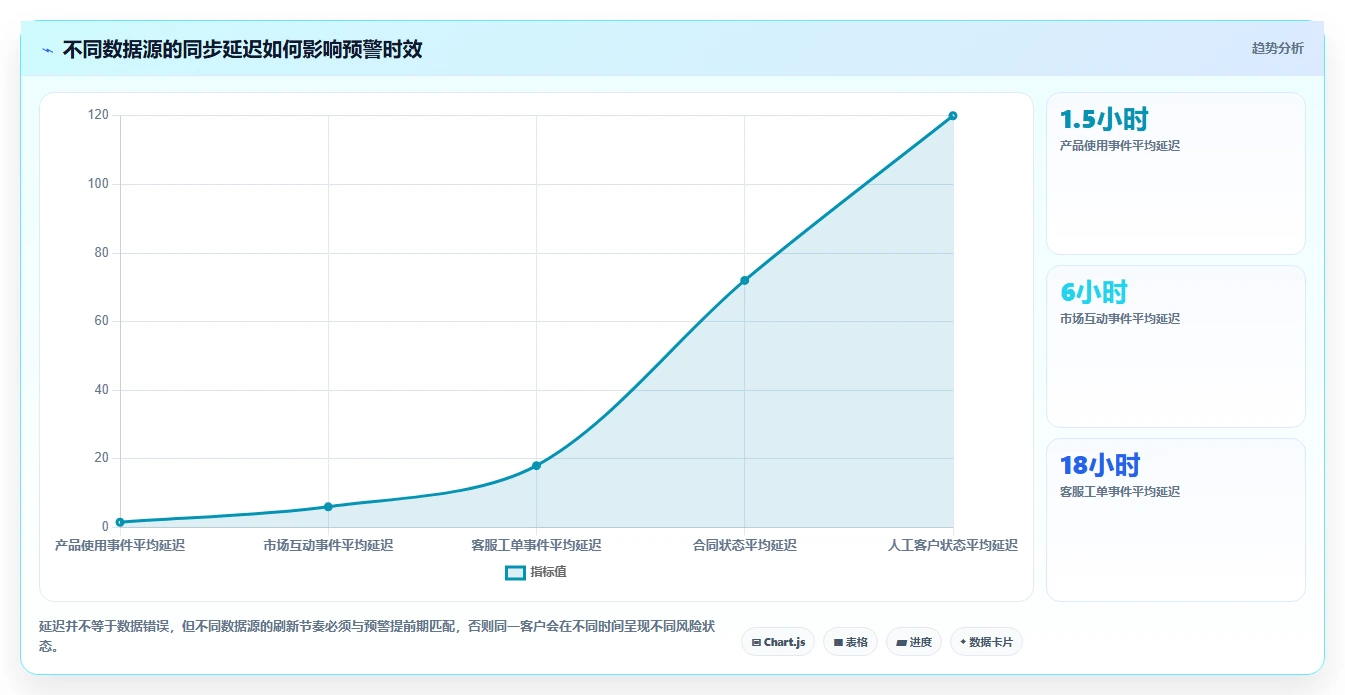Click the x-axis label 产品使用事件平均延迟
This screenshot has height=695, width=1345.
tap(120, 545)
